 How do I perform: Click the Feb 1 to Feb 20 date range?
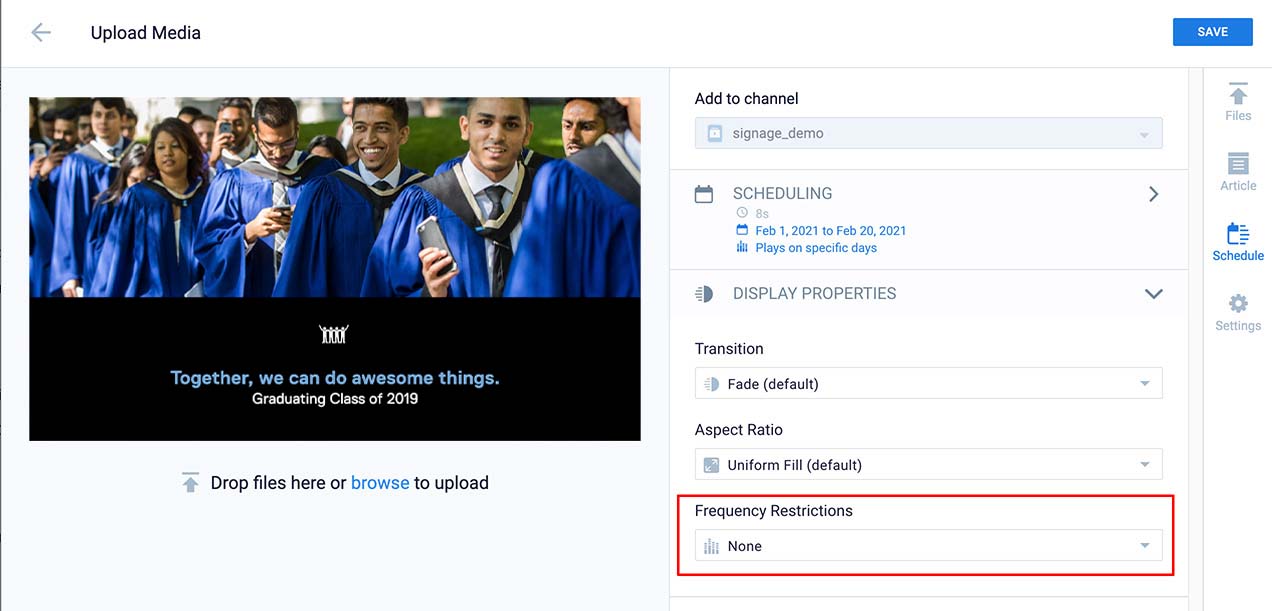830,231
